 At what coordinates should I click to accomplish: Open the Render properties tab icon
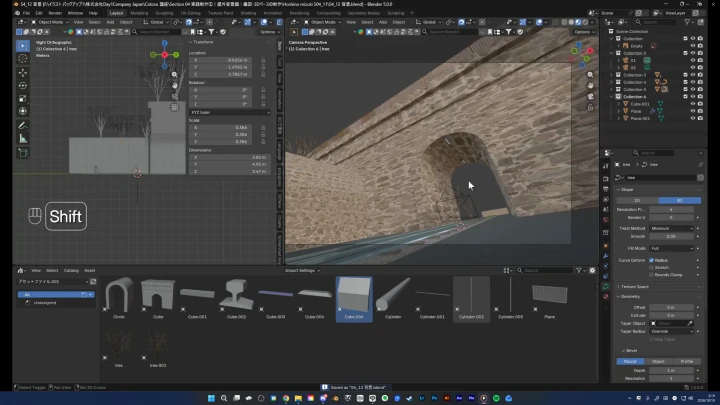606,179
